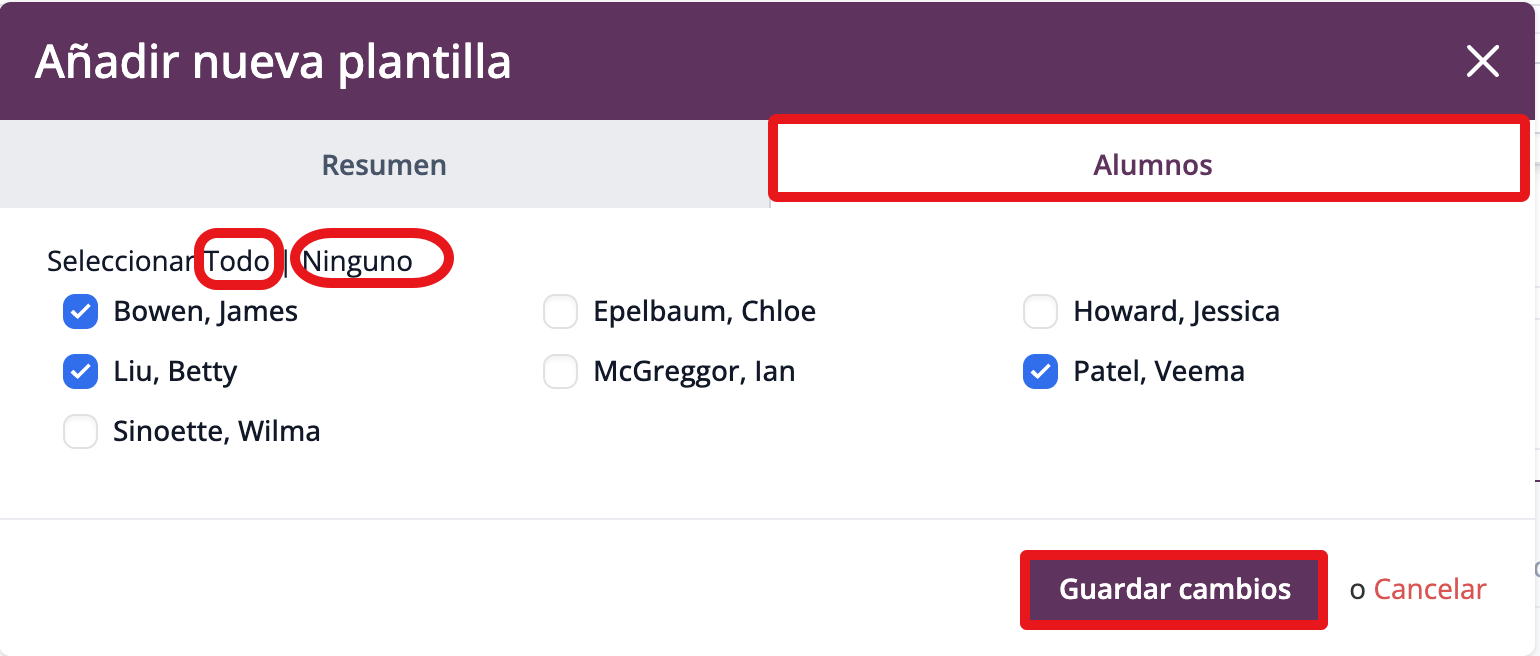Image resolution: width=1540 pixels, height=656 pixels.
Task: Enable the Epelbaum, Chloe checkbox
Action: point(560,312)
